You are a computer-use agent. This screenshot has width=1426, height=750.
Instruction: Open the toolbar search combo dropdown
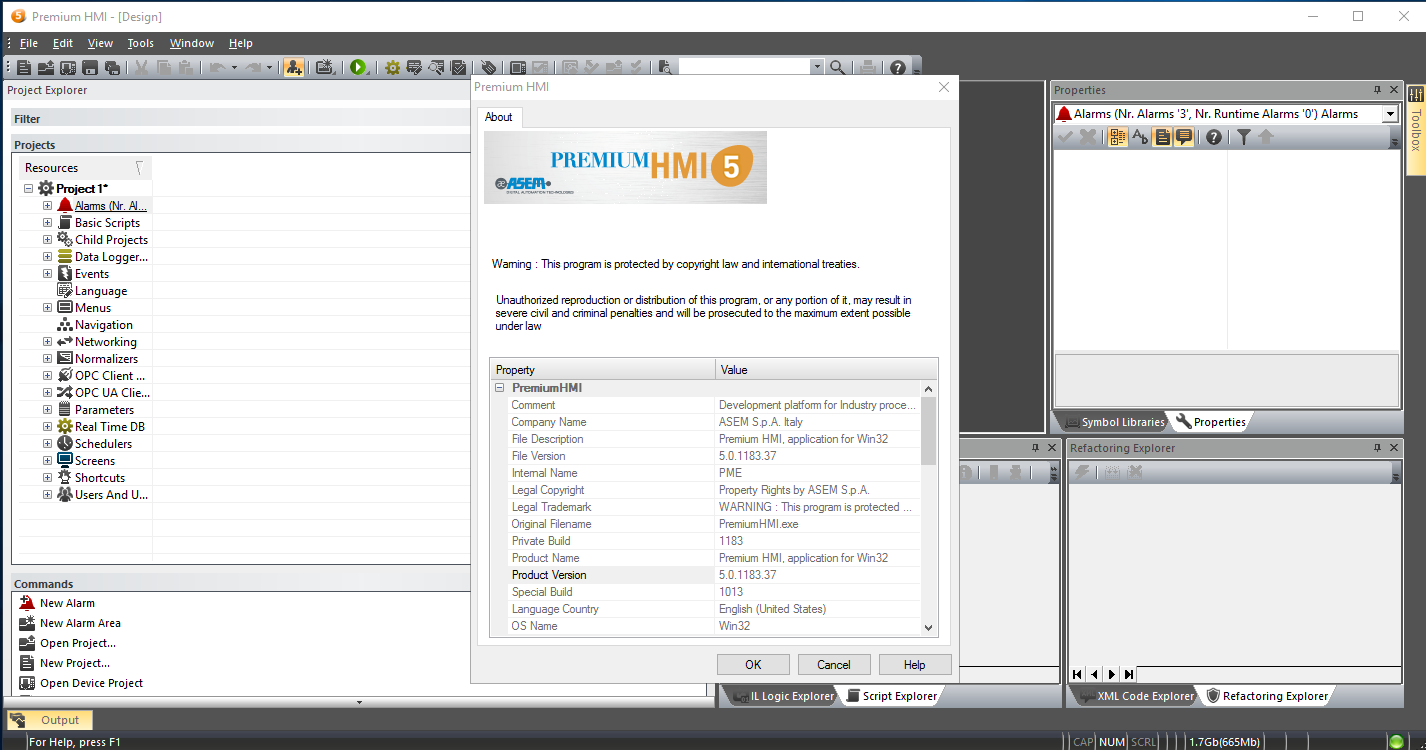[x=817, y=67]
